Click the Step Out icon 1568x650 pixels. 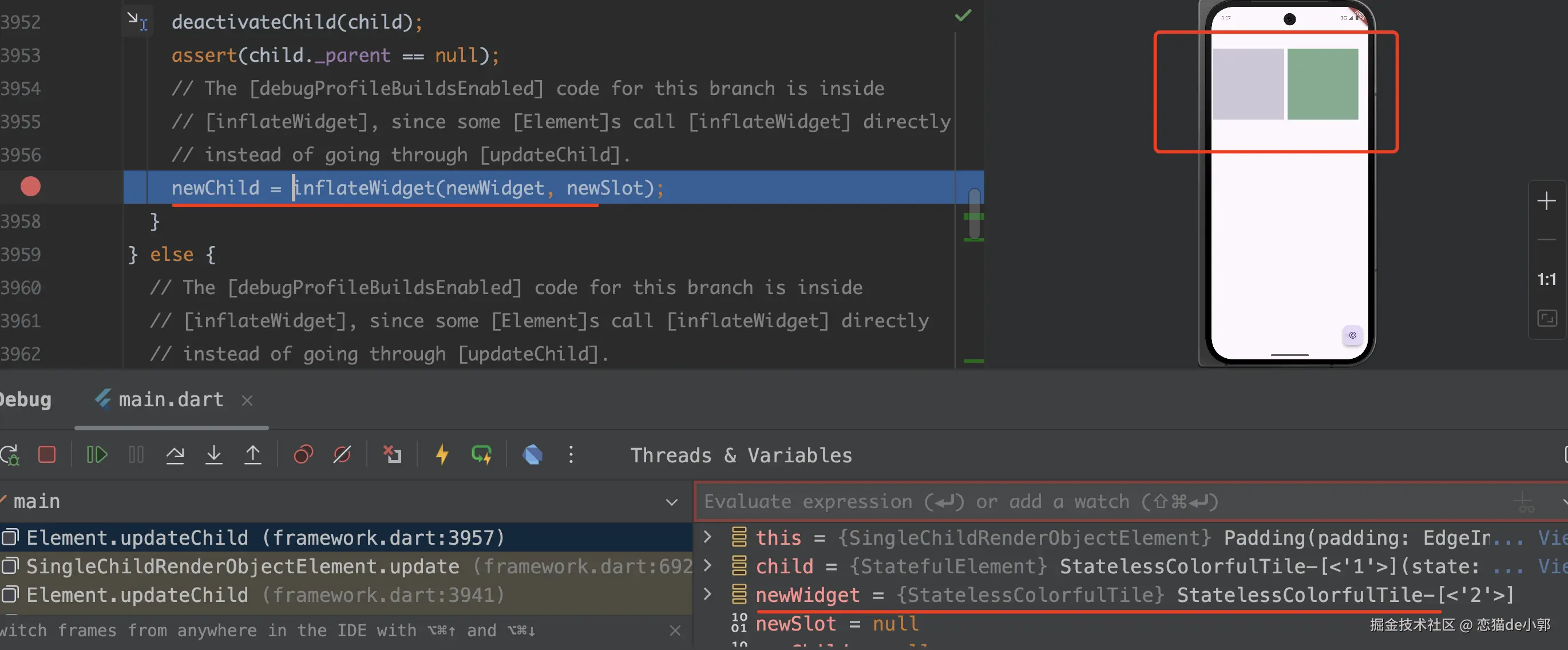pyautogui.click(x=252, y=455)
